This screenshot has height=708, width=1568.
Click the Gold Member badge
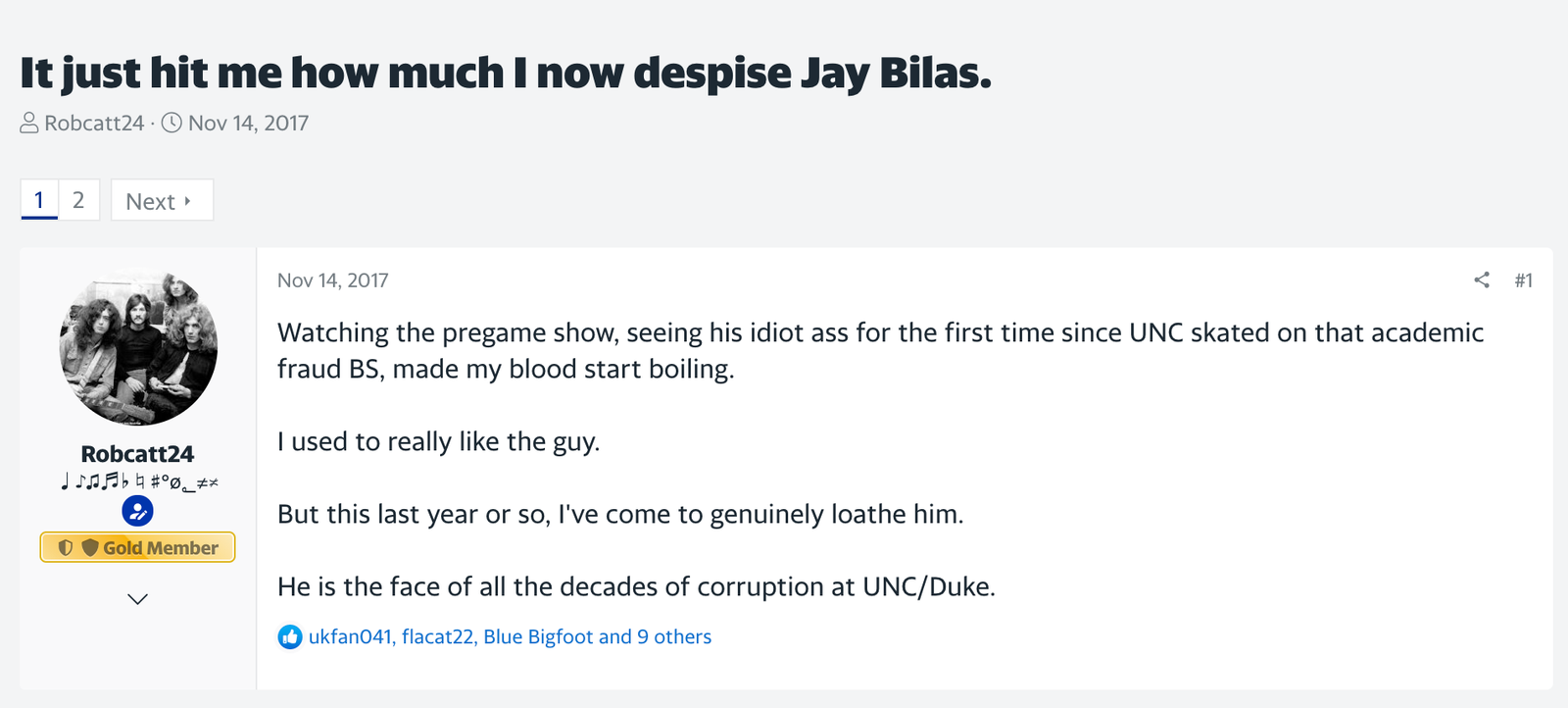(137, 547)
